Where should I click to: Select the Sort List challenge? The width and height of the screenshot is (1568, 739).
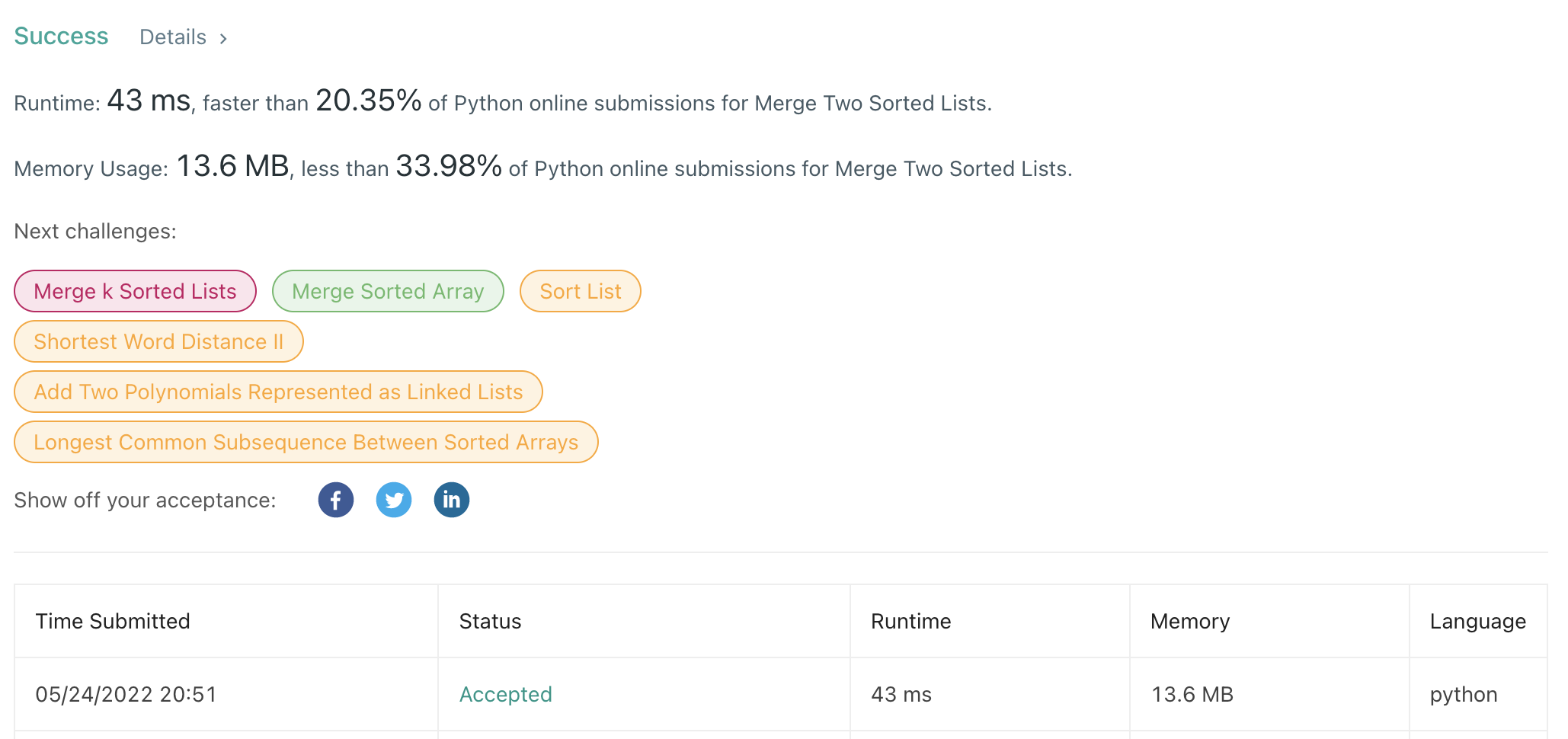(x=580, y=290)
